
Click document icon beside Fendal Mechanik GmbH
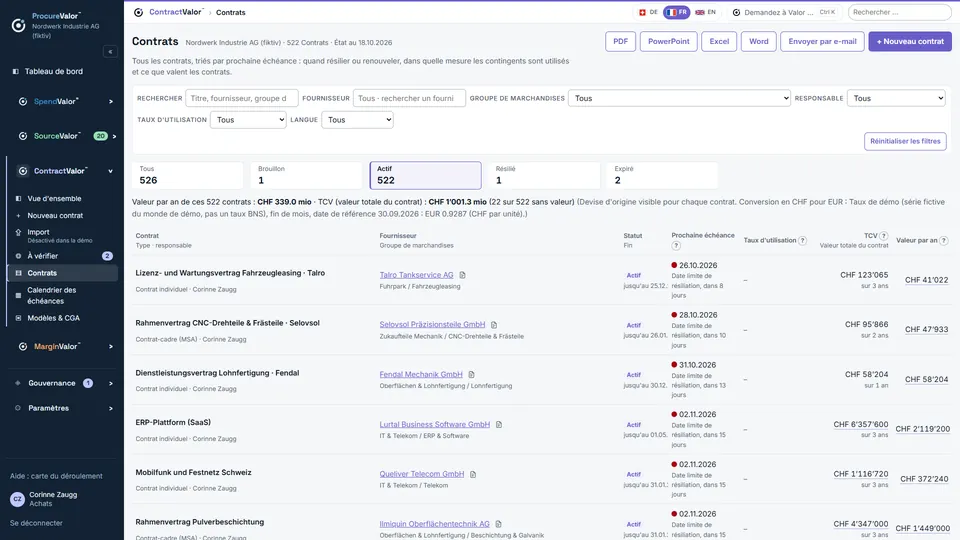[x=471, y=375]
